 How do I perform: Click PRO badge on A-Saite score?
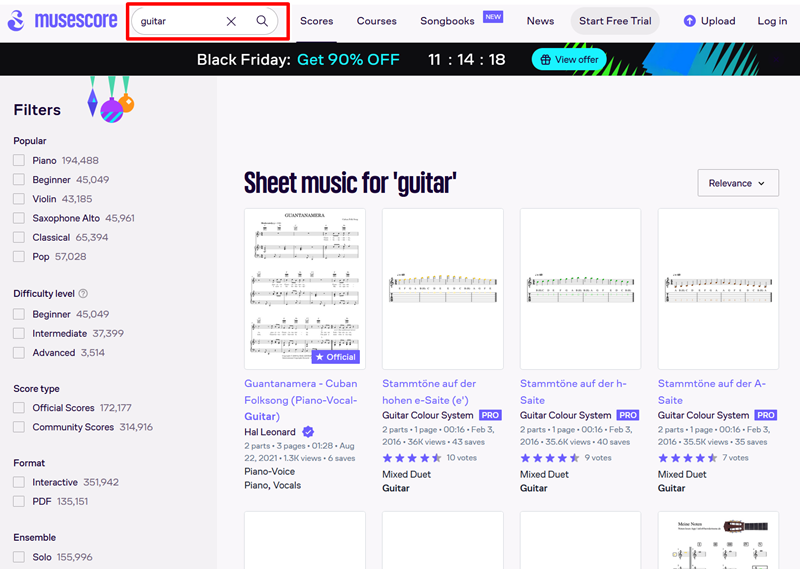pos(766,415)
